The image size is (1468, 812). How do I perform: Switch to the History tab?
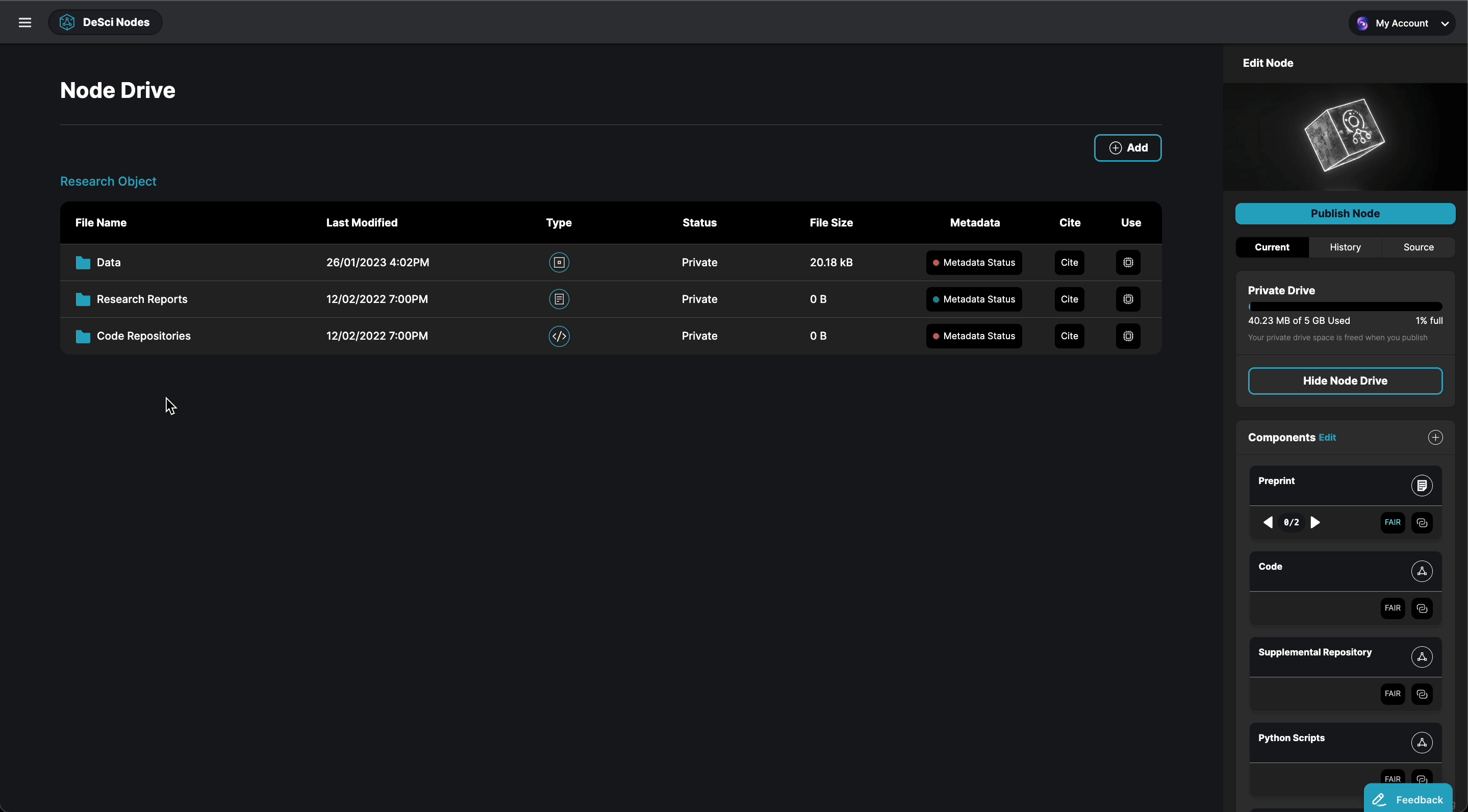click(x=1345, y=247)
